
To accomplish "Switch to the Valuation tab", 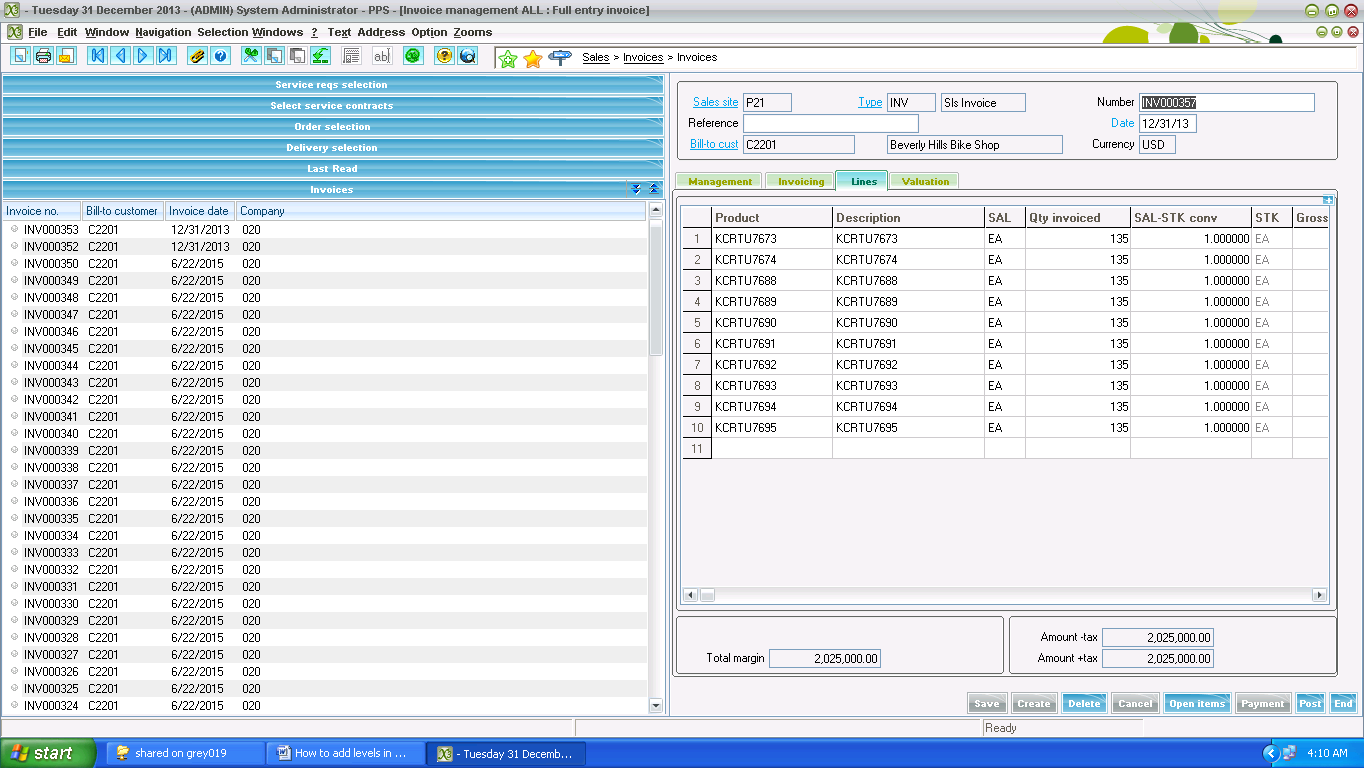I will coord(925,181).
